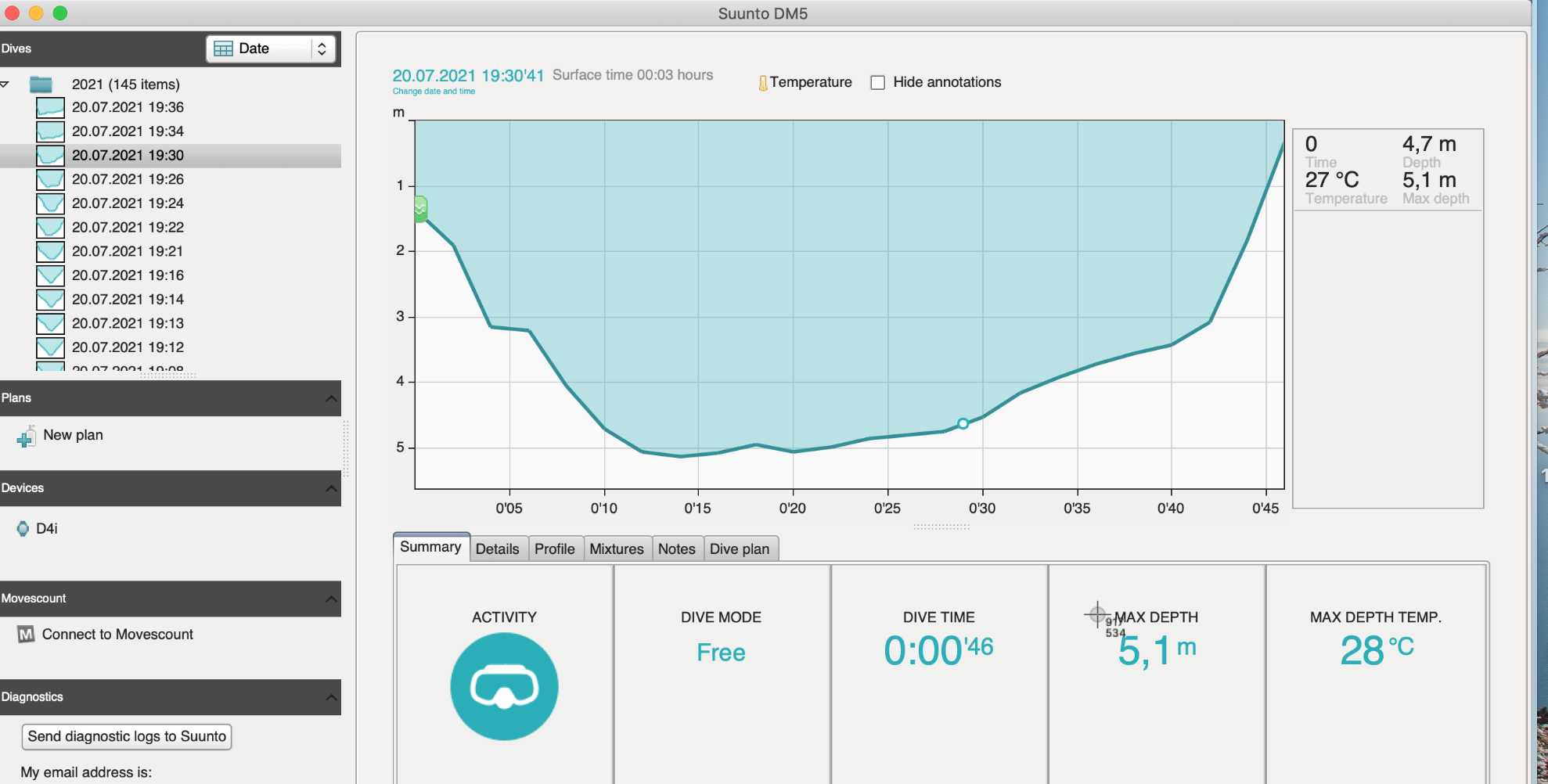Collapse the Plans panel chevron

(x=331, y=398)
